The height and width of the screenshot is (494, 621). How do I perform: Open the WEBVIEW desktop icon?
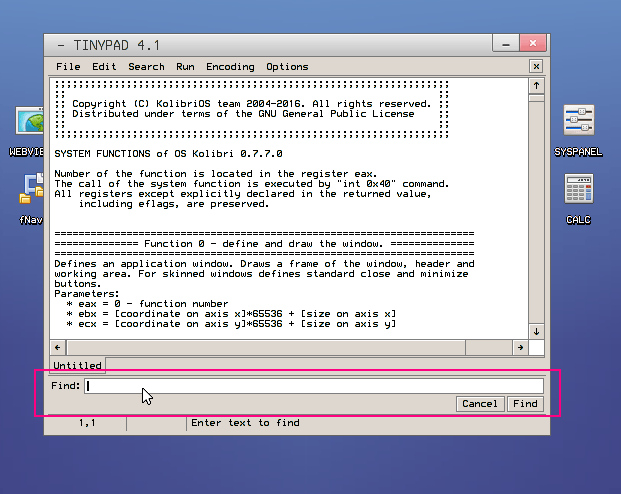28,124
